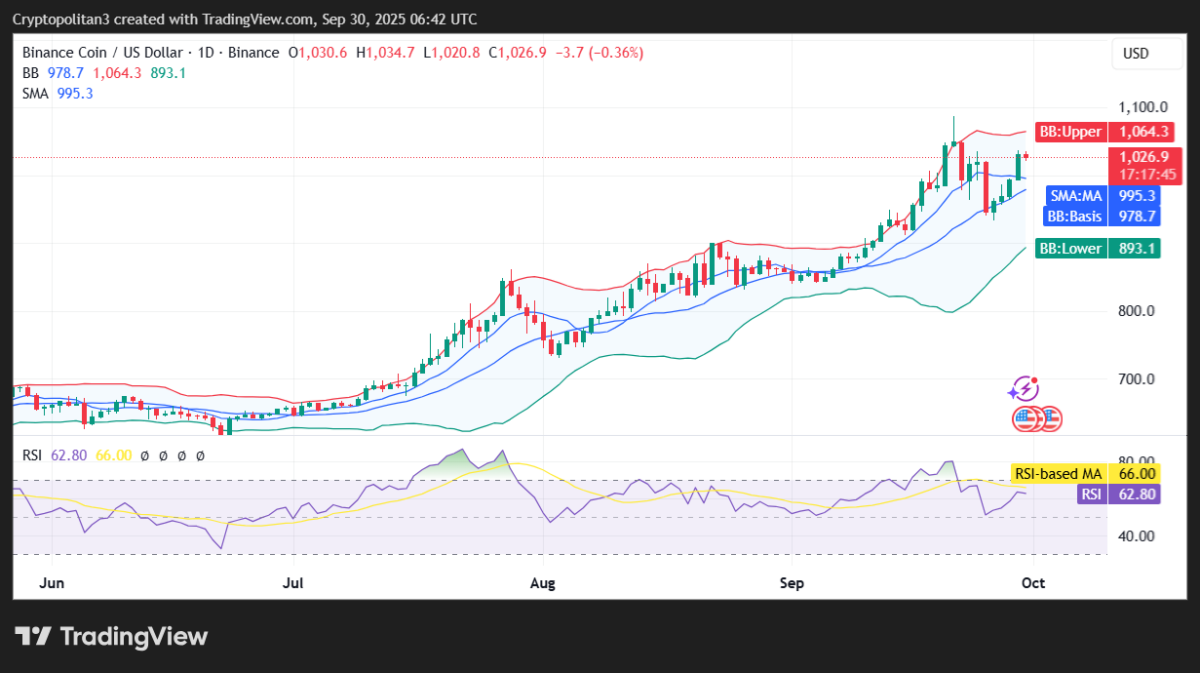Toggle the BB indicator via its legend
Viewport: 1200px width, 673px height.
coord(31,72)
